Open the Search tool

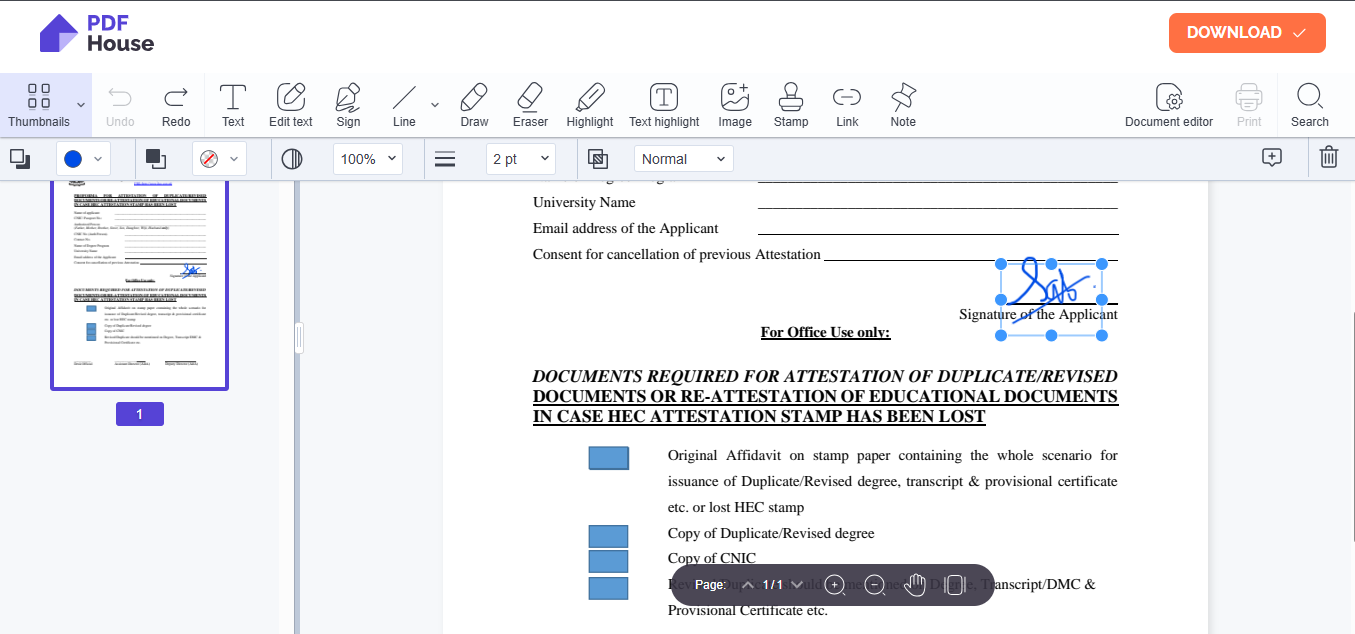coord(1310,105)
